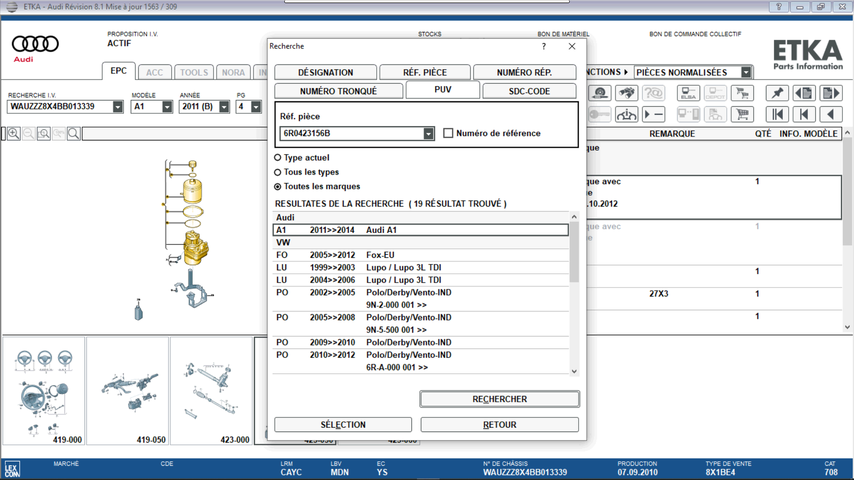Image resolution: width=854 pixels, height=480 pixels.
Task: Select the Type actuel radio option
Action: pyautogui.click(x=278, y=157)
